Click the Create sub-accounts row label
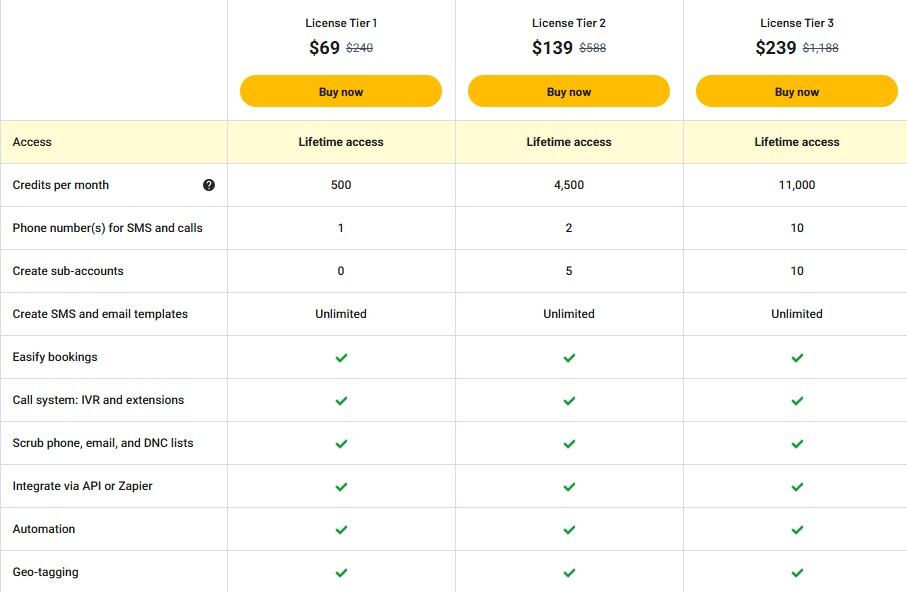 (x=66, y=271)
